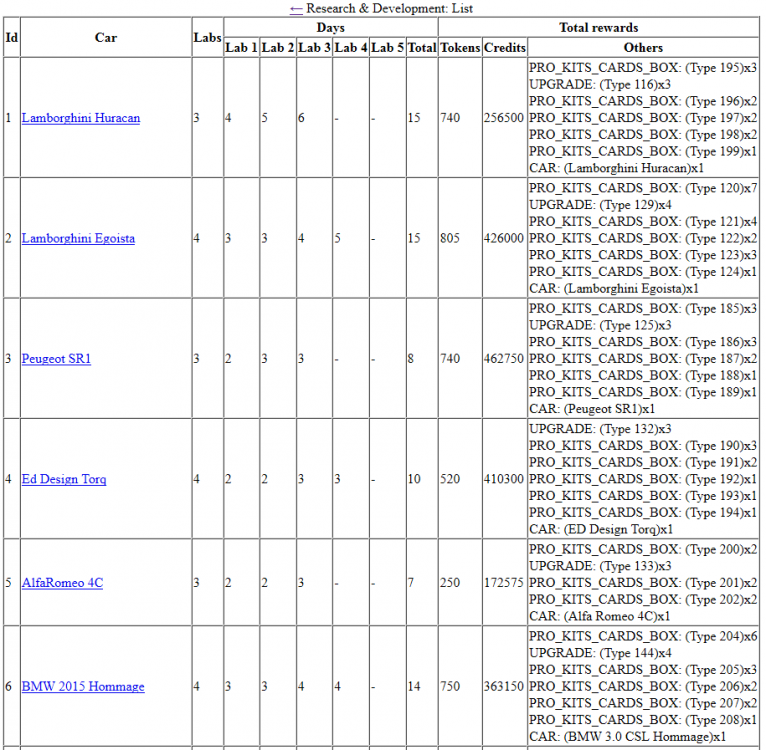Open the Lamborghini Huracan car link
The width and height of the screenshot is (766, 750).
[x=81, y=118]
